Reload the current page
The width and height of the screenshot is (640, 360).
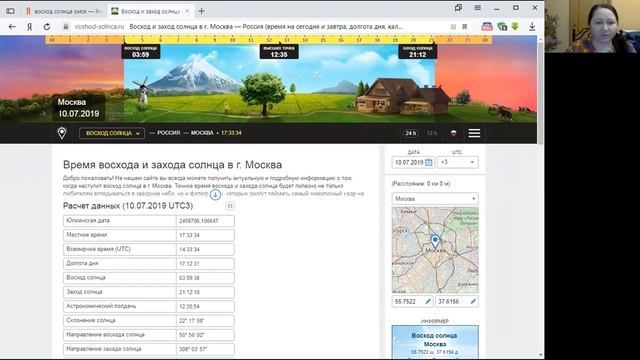[47, 27]
